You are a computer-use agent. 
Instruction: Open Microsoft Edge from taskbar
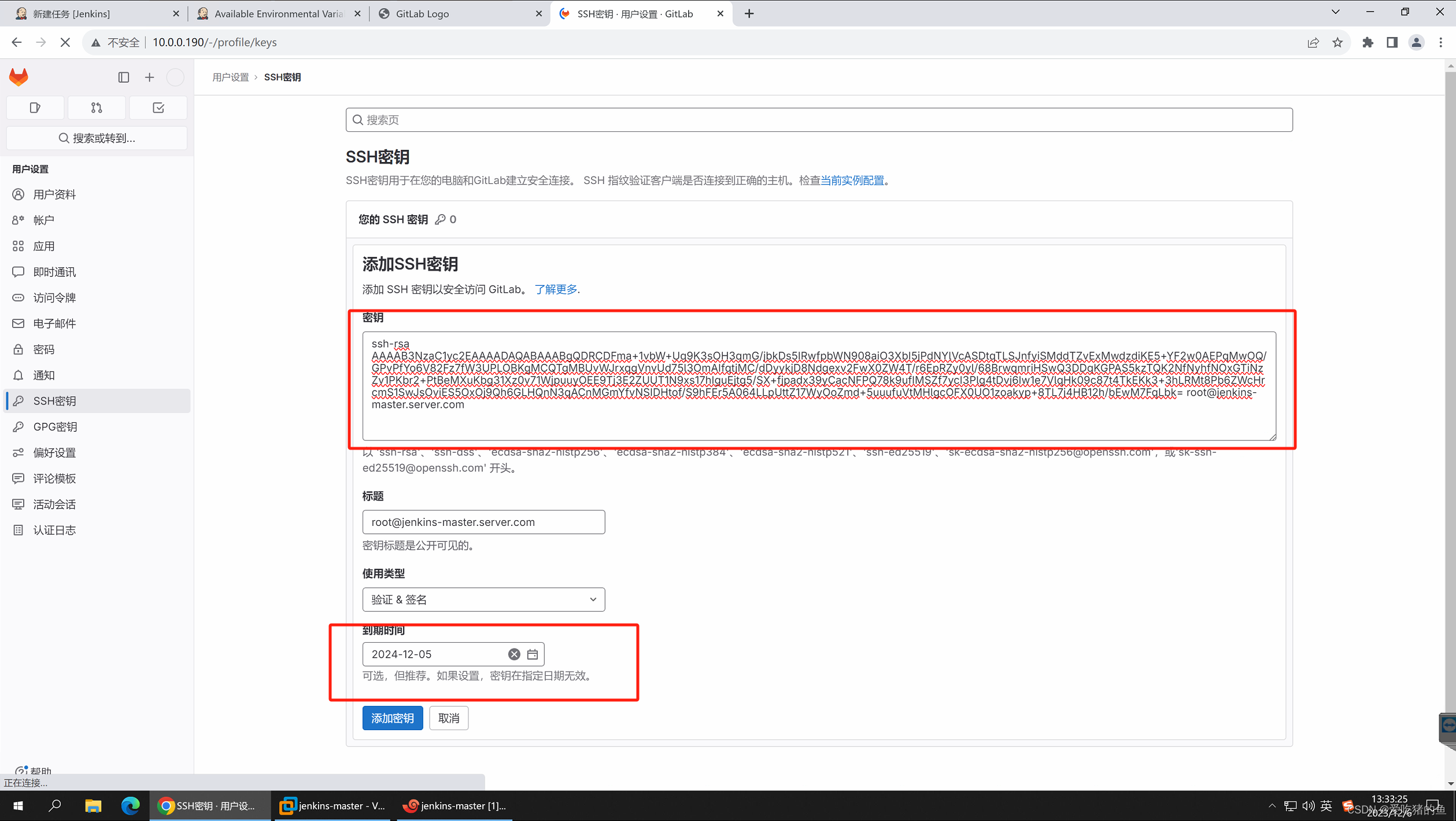pyautogui.click(x=131, y=805)
